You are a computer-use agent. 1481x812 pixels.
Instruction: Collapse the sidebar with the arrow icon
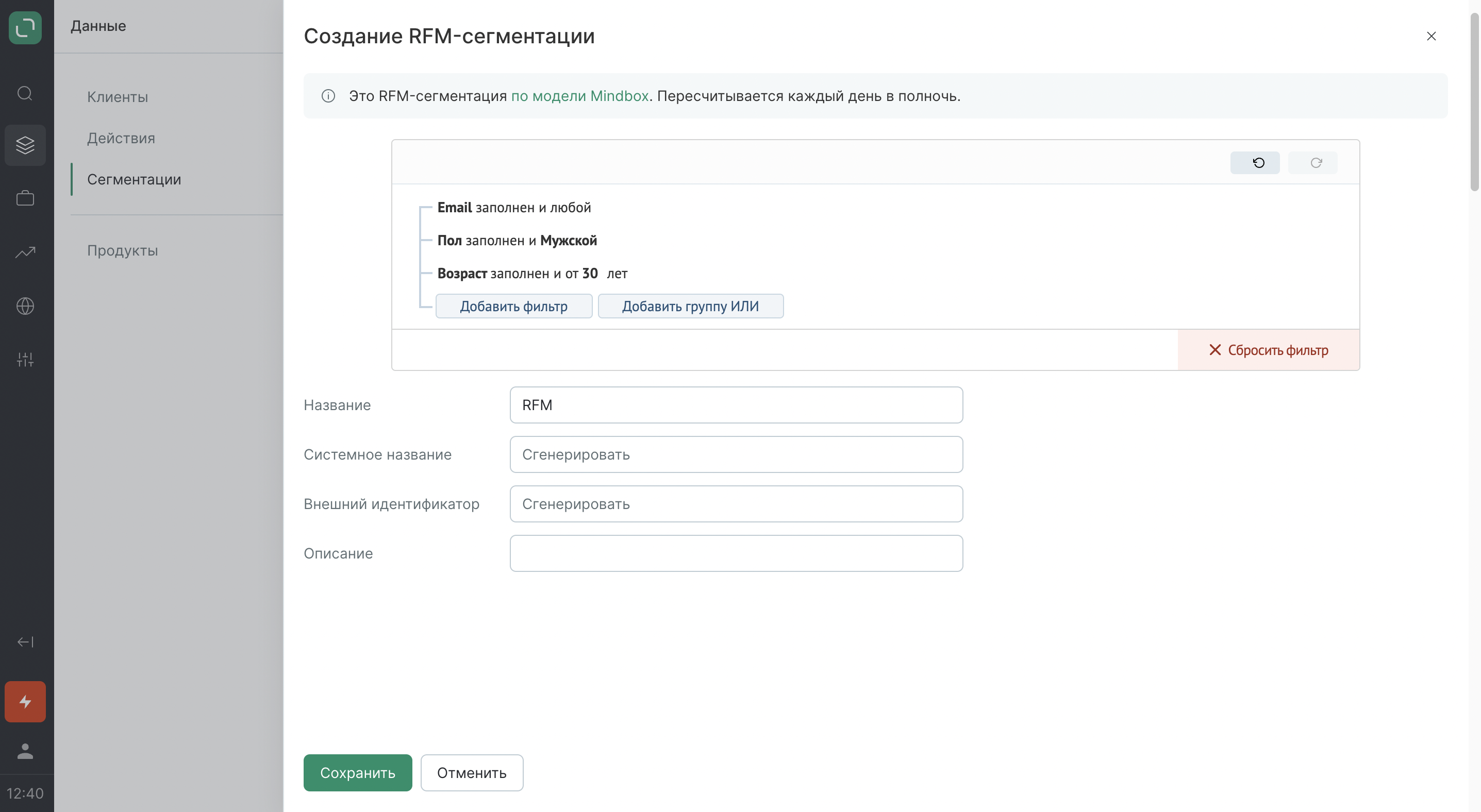pos(25,642)
